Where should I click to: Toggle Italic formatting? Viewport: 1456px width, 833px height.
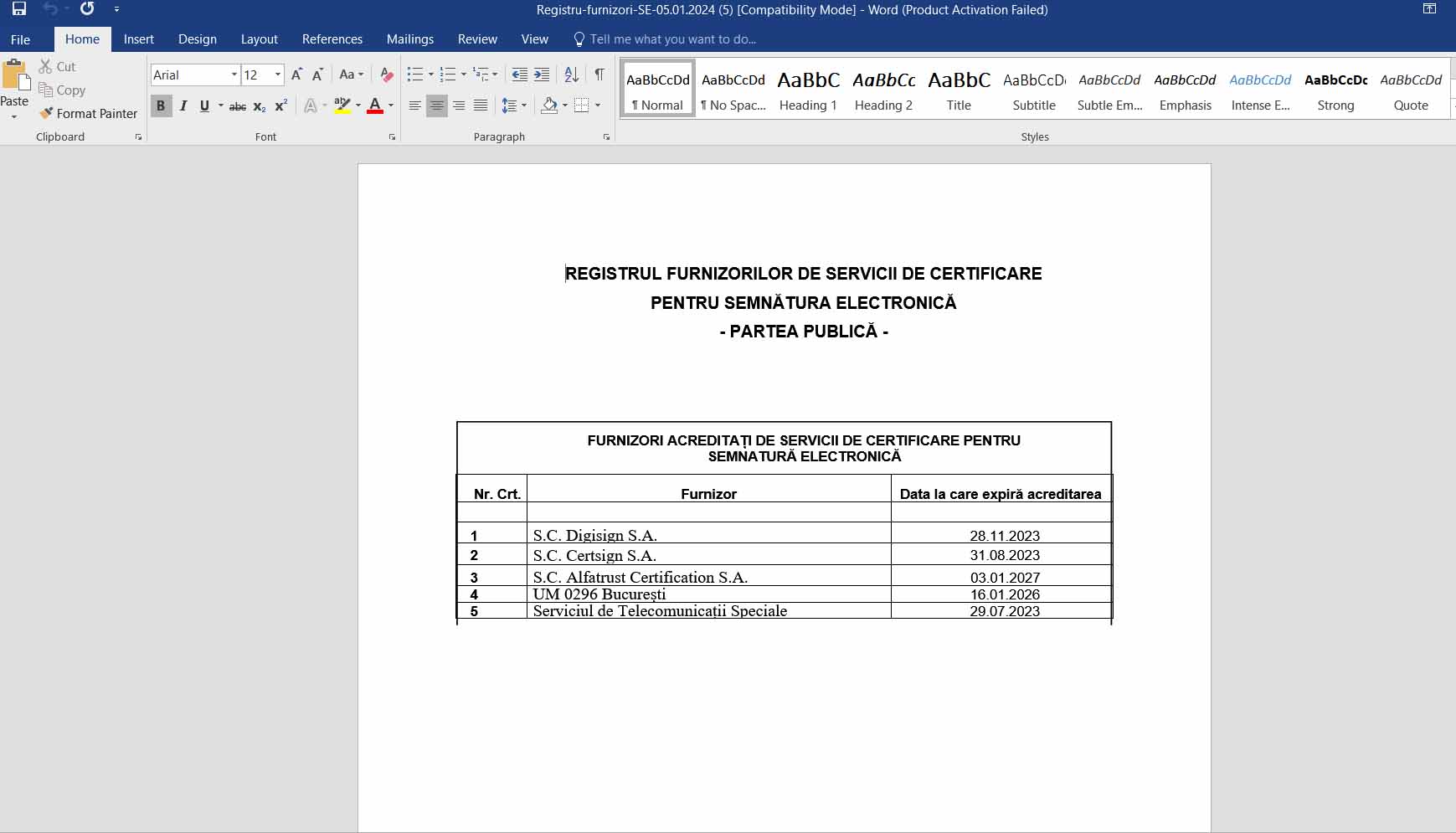tap(183, 106)
